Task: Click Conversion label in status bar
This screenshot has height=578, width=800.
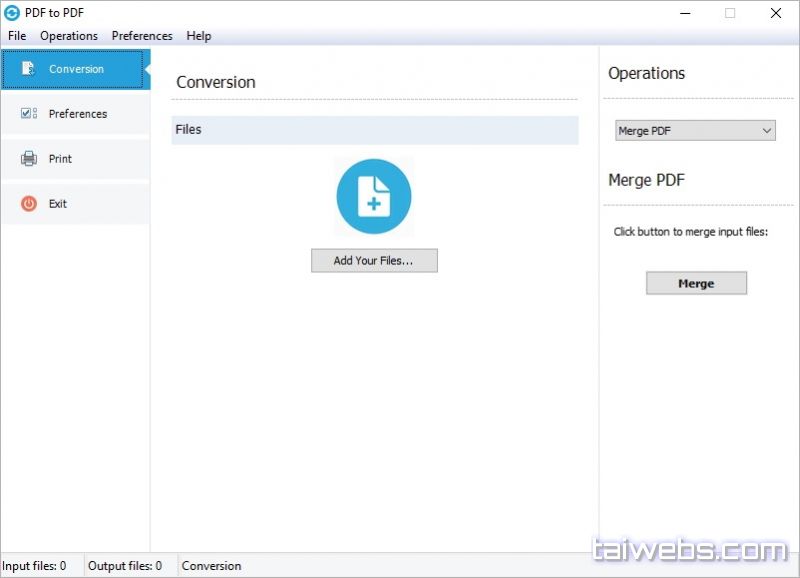Action: coord(211,566)
